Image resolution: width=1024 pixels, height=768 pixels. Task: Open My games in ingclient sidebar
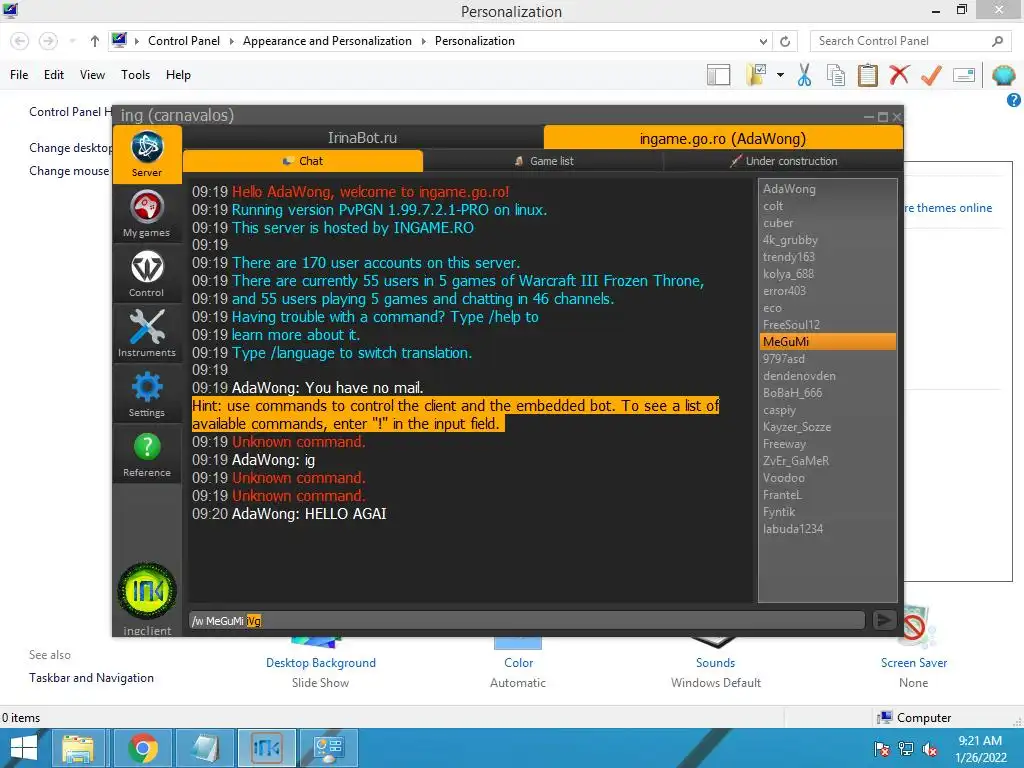147,214
